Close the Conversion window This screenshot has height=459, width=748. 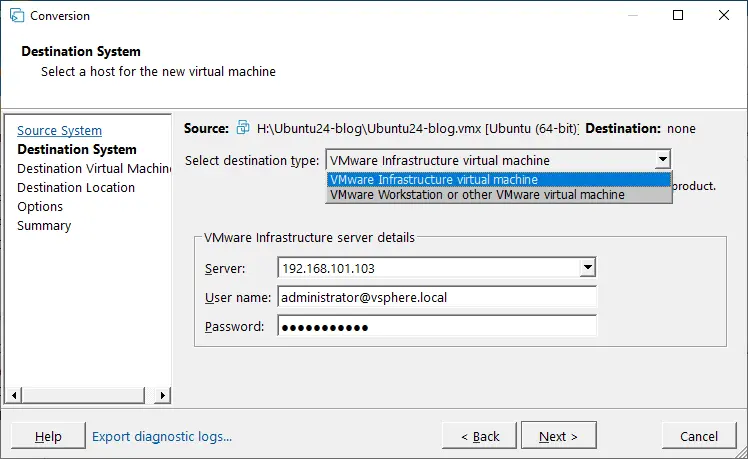click(x=724, y=15)
